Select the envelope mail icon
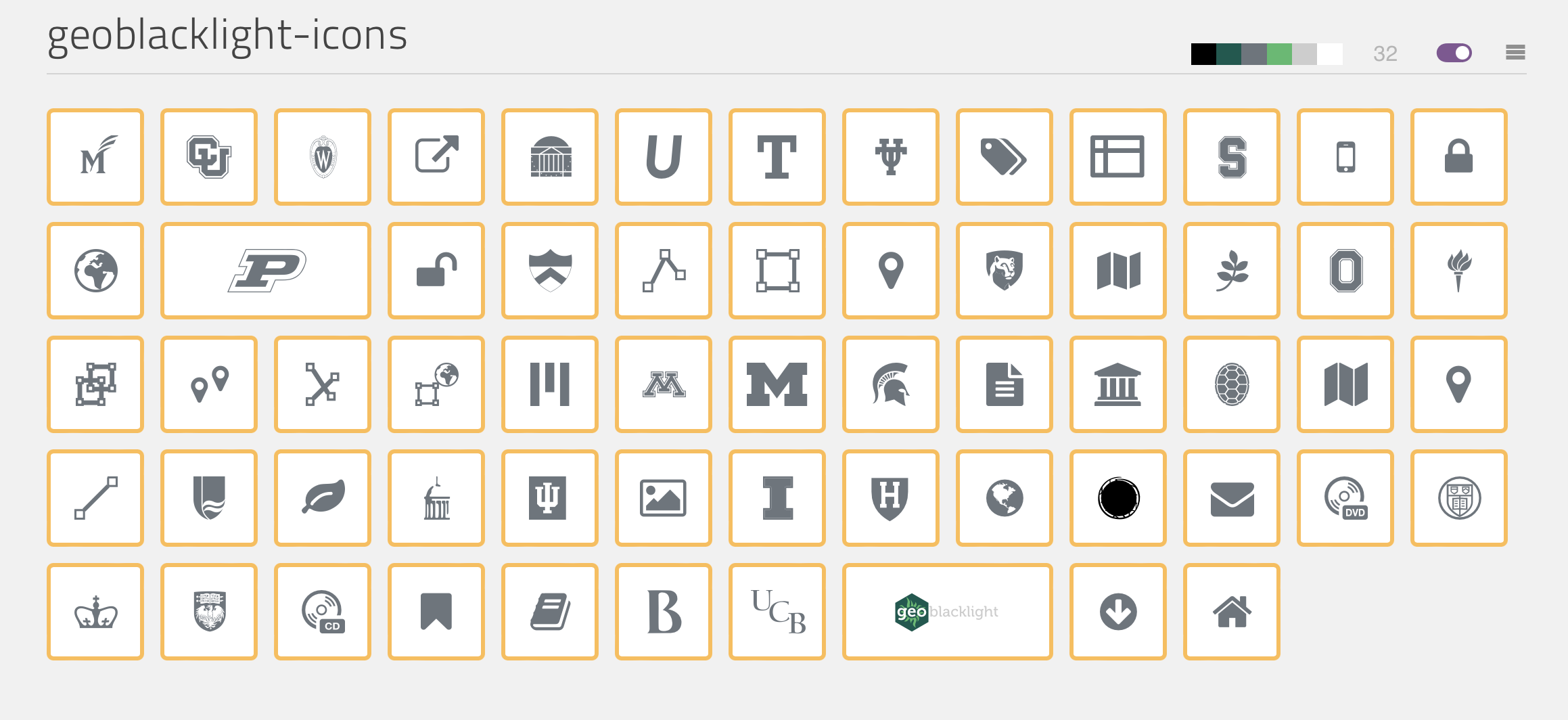1568x720 pixels. [x=1232, y=499]
